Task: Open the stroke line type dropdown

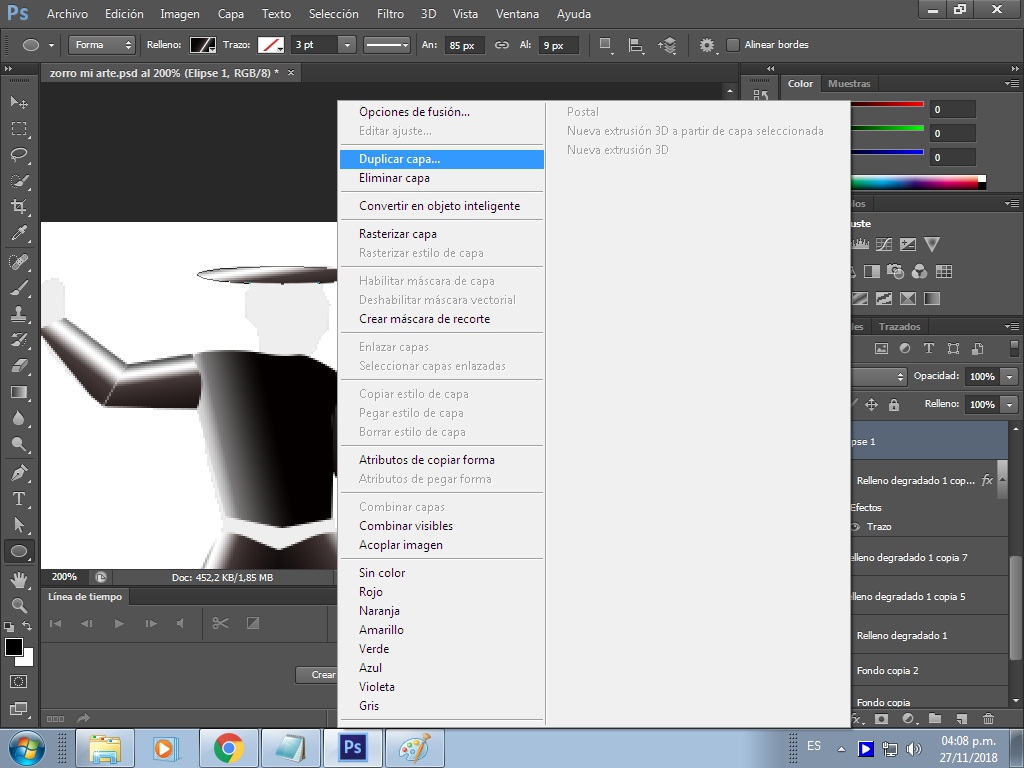Action: click(387, 44)
